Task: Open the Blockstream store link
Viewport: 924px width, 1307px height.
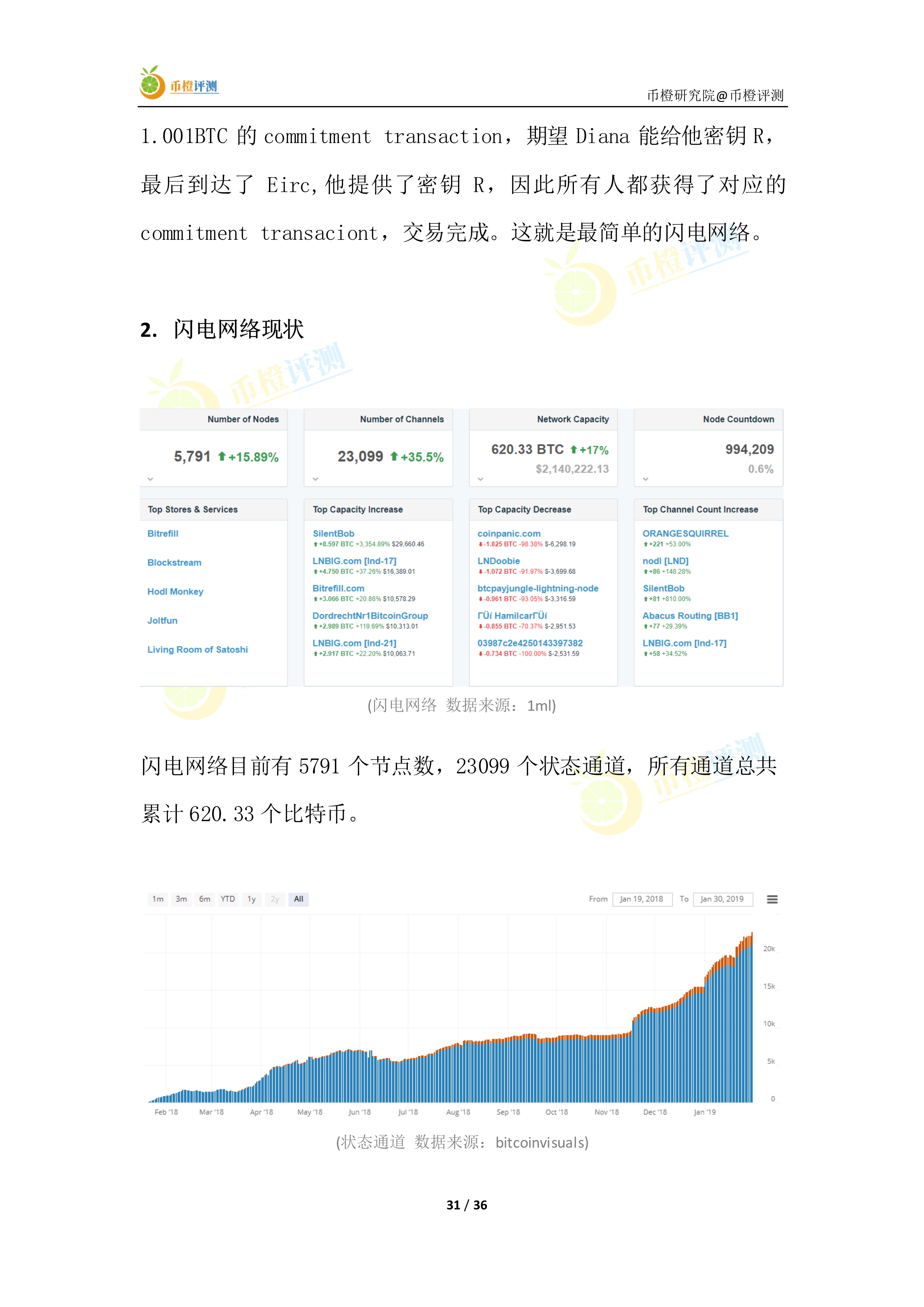Action: 174,562
